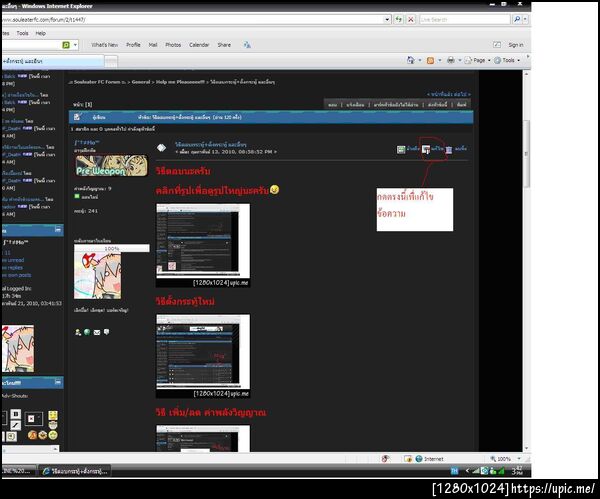Click the personal message icon under avatar
The height and width of the screenshot is (499, 600).
[107, 332]
